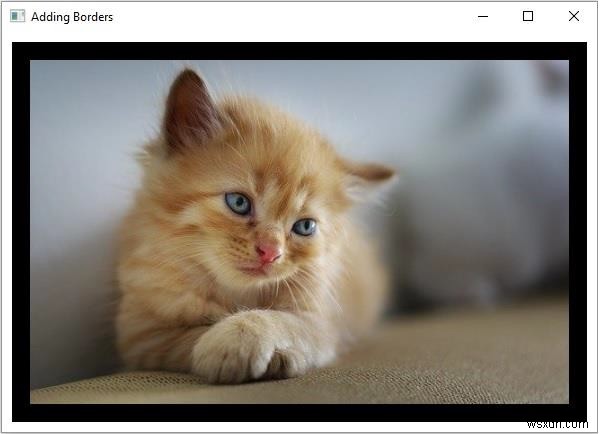Viewport: 600px width, 434px height.
Task: Click the application icon in the title bar
Action: coord(17,16)
